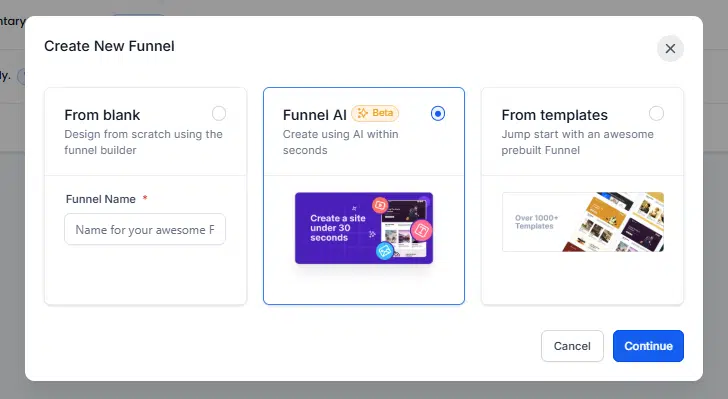Select the From templates radio button
Screen dimensions: 728x399
tap(656, 113)
